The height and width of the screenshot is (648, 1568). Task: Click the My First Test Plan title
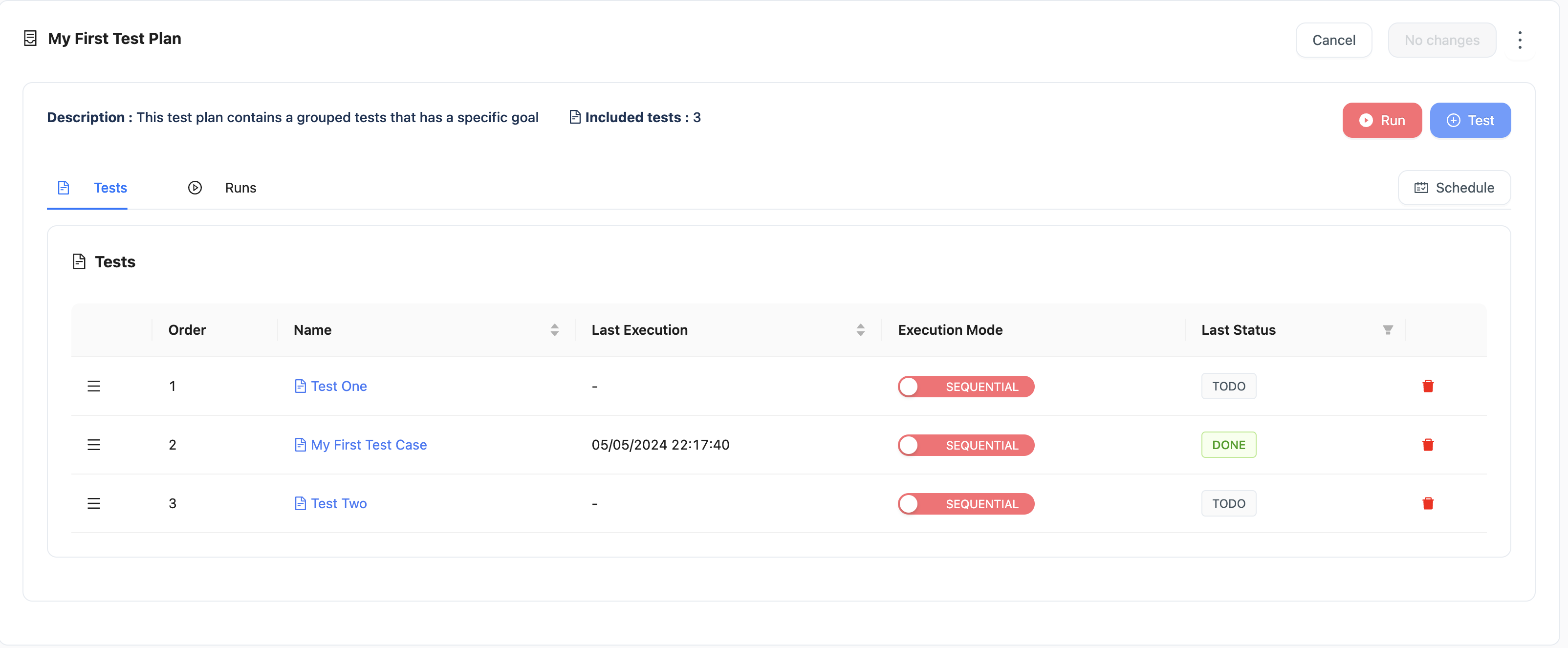114,38
